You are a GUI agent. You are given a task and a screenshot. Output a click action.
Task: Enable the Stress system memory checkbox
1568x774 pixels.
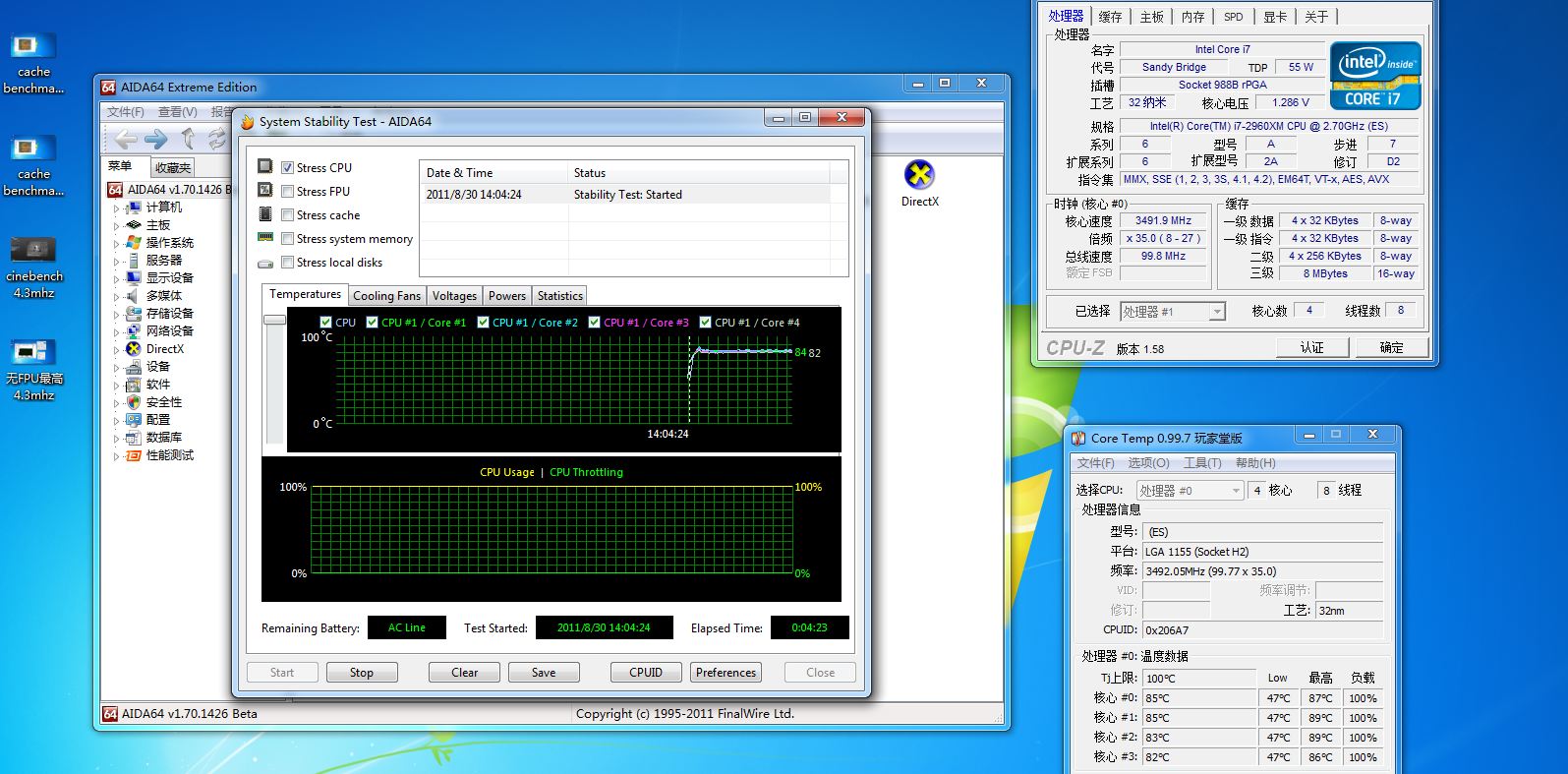click(x=287, y=239)
